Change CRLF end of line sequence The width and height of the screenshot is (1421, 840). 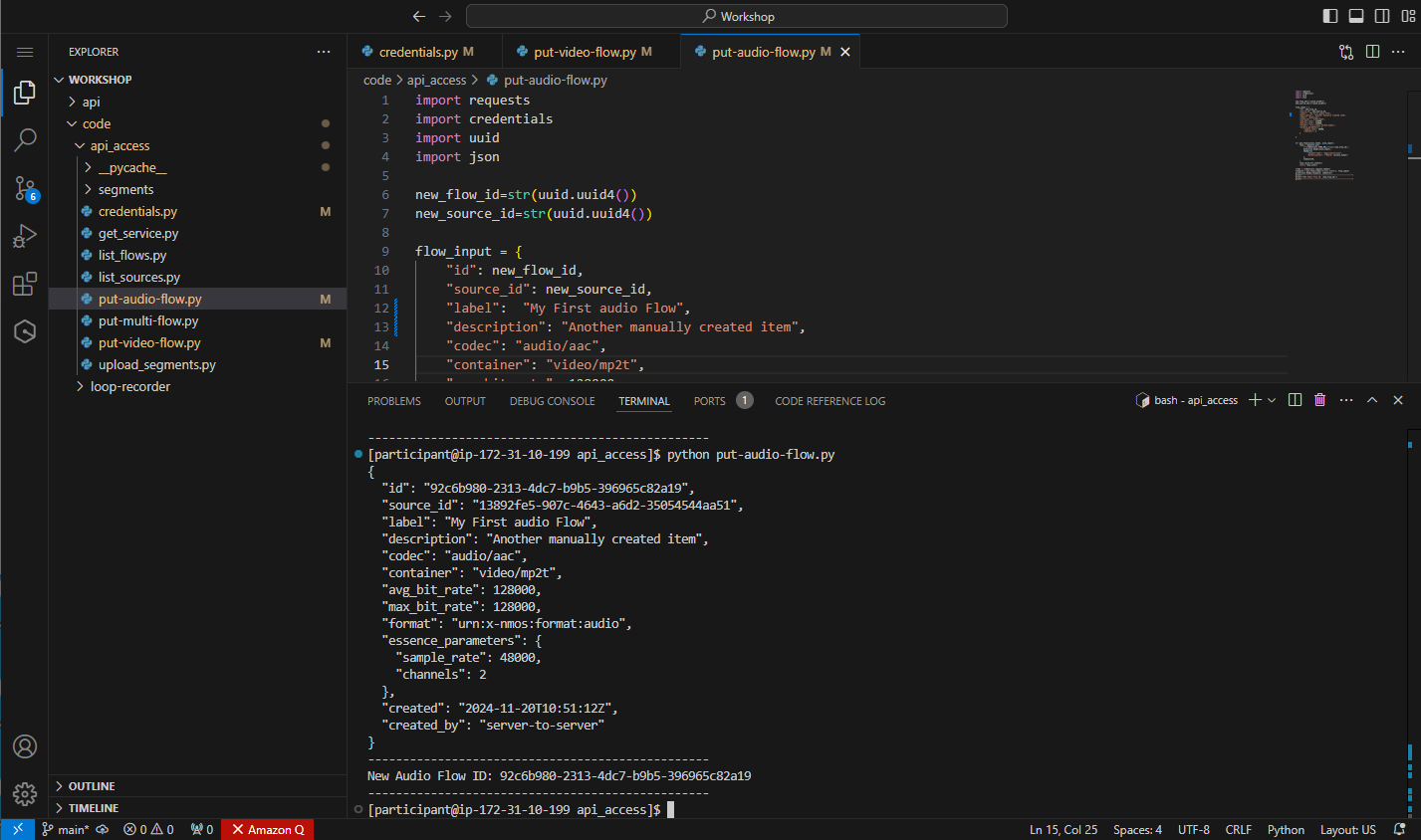1238,829
